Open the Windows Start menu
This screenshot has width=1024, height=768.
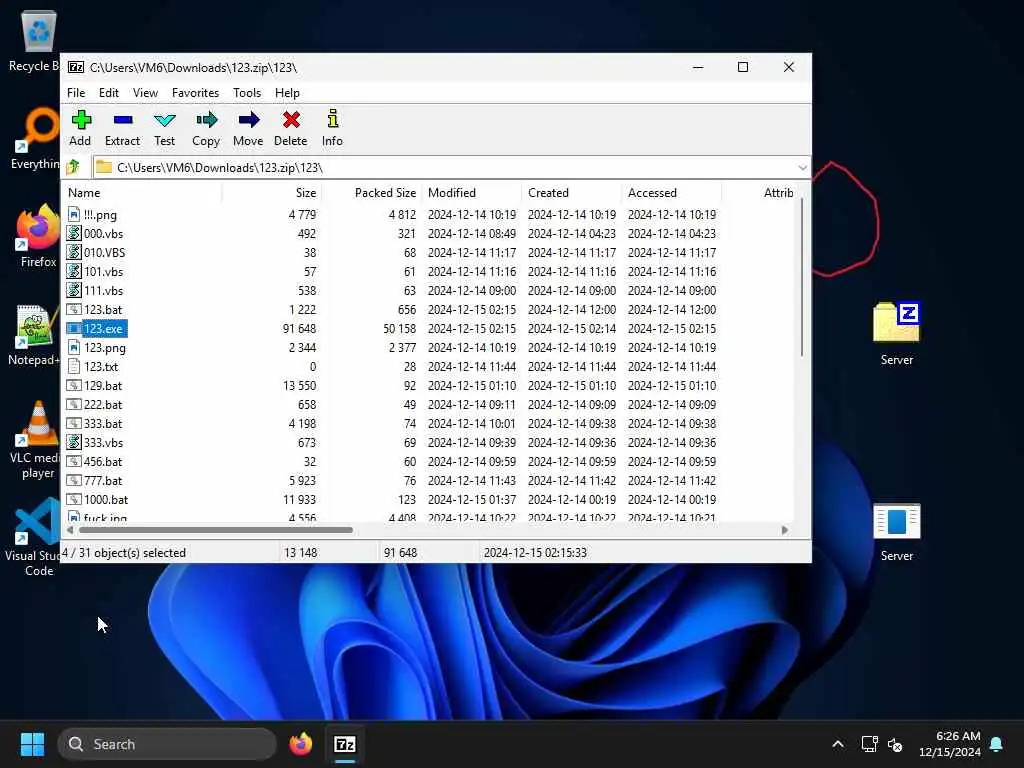pos(32,744)
